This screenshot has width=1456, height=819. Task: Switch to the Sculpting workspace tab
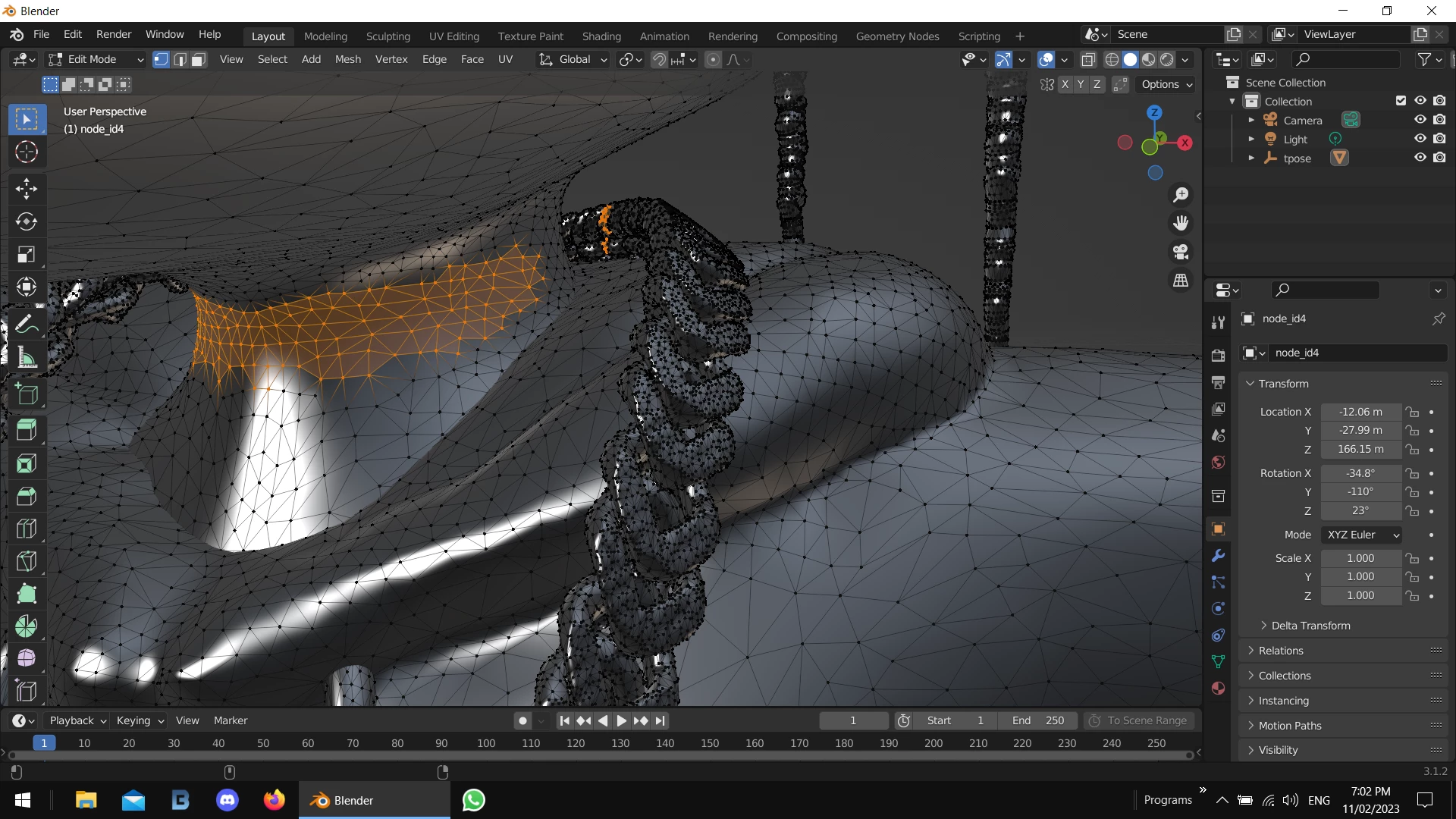click(388, 36)
